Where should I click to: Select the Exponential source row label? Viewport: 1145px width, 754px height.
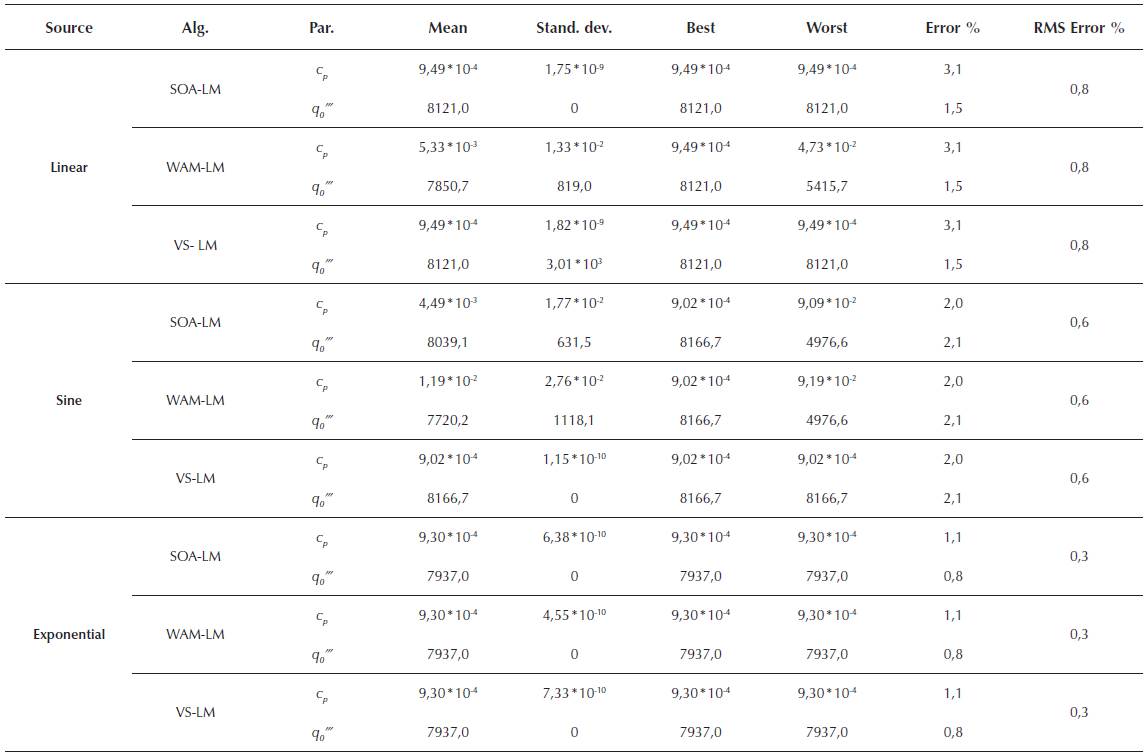pos(69,634)
